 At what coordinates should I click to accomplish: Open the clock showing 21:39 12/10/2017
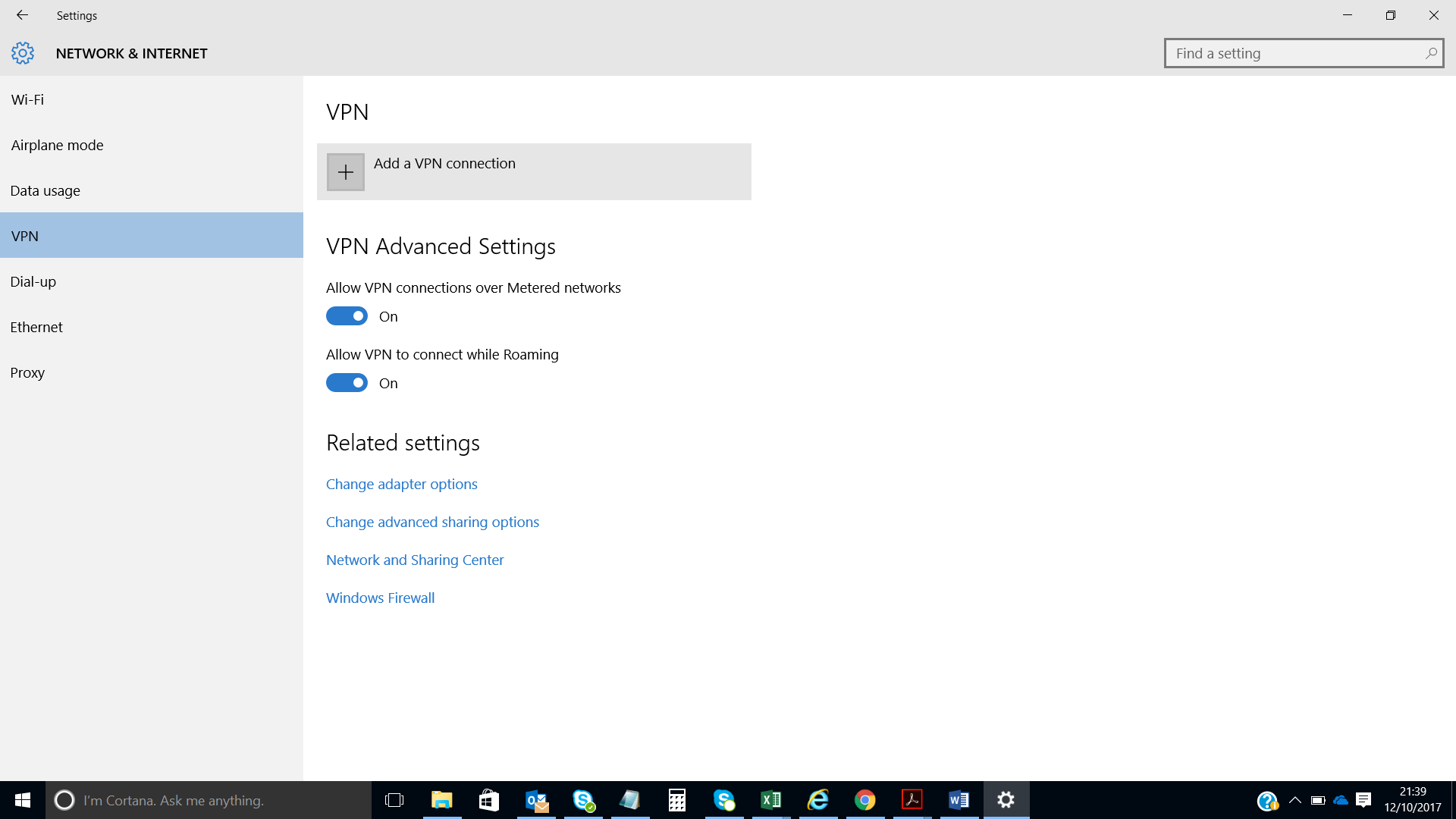(1412, 800)
